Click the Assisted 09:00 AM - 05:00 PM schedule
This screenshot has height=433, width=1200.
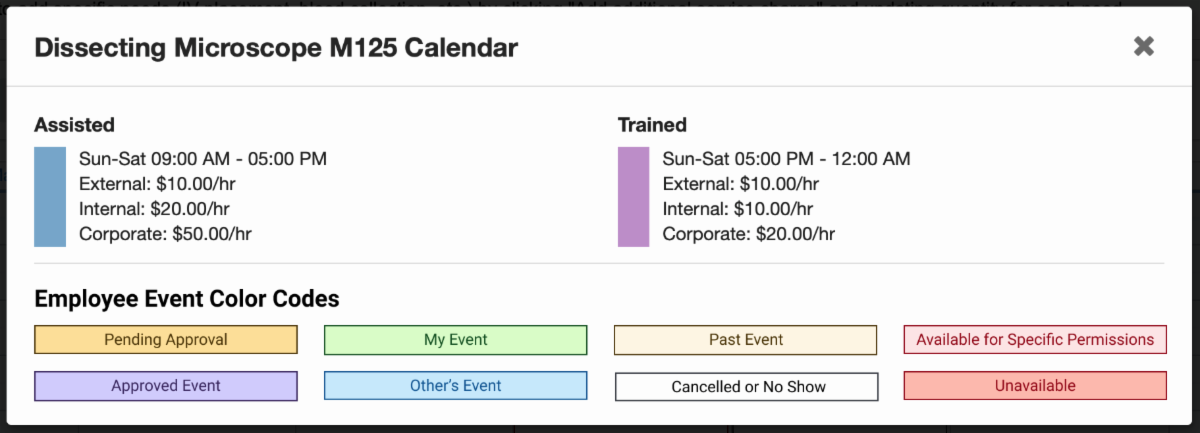(x=203, y=159)
